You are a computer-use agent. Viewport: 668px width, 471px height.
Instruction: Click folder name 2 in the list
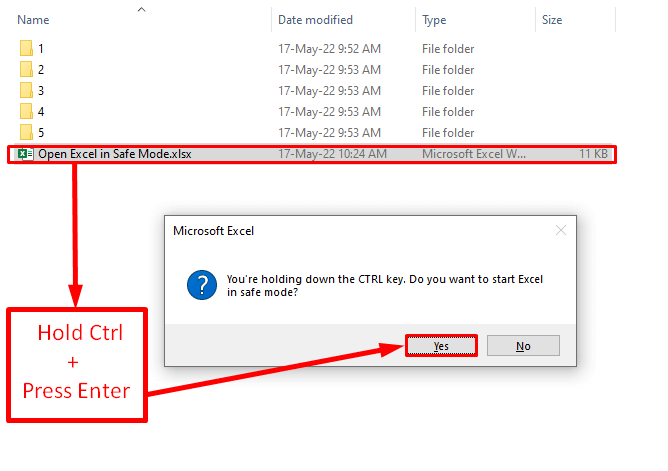(x=40, y=69)
